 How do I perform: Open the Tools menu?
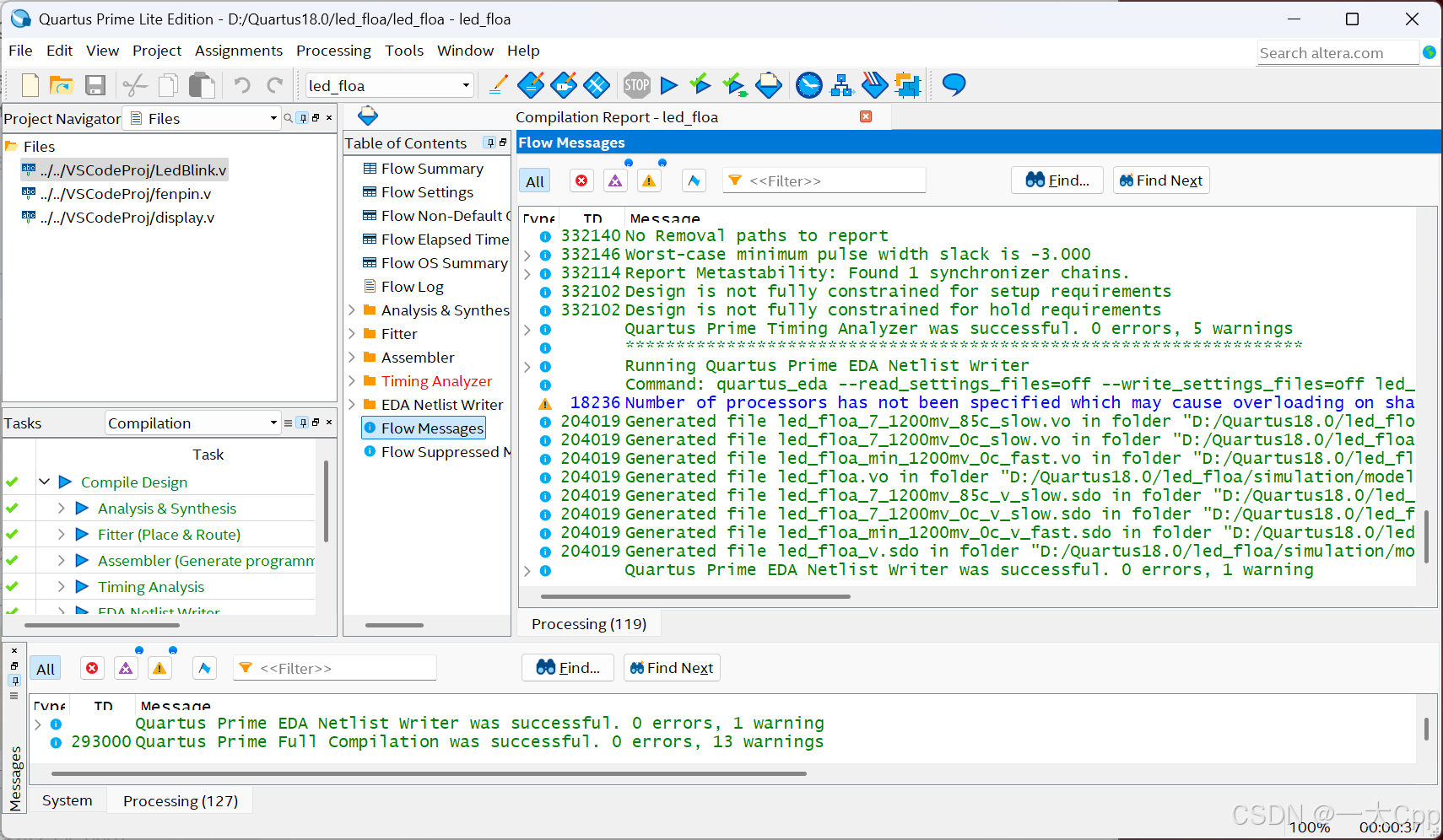[x=404, y=51]
